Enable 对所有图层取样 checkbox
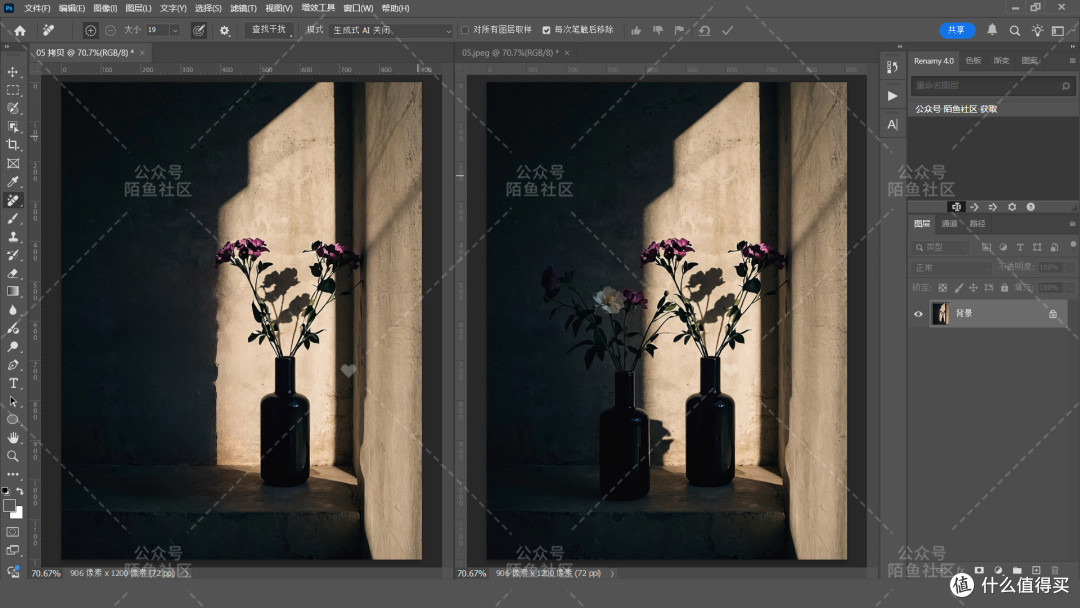This screenshot has height=608, width=1080. coord(465,30)
